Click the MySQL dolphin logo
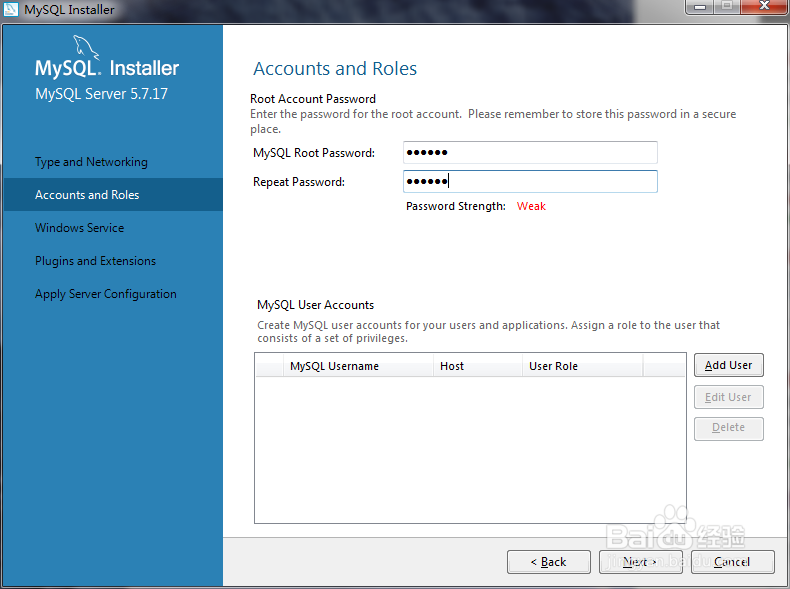This screenshot has width=790, height=589. (86, 48)
